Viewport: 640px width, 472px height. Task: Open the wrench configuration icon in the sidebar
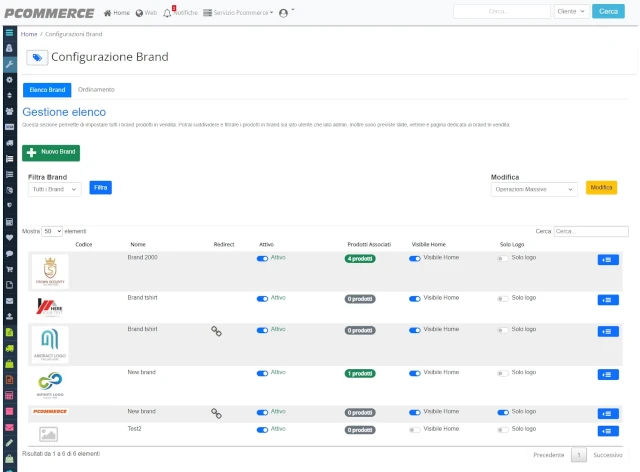9,64
